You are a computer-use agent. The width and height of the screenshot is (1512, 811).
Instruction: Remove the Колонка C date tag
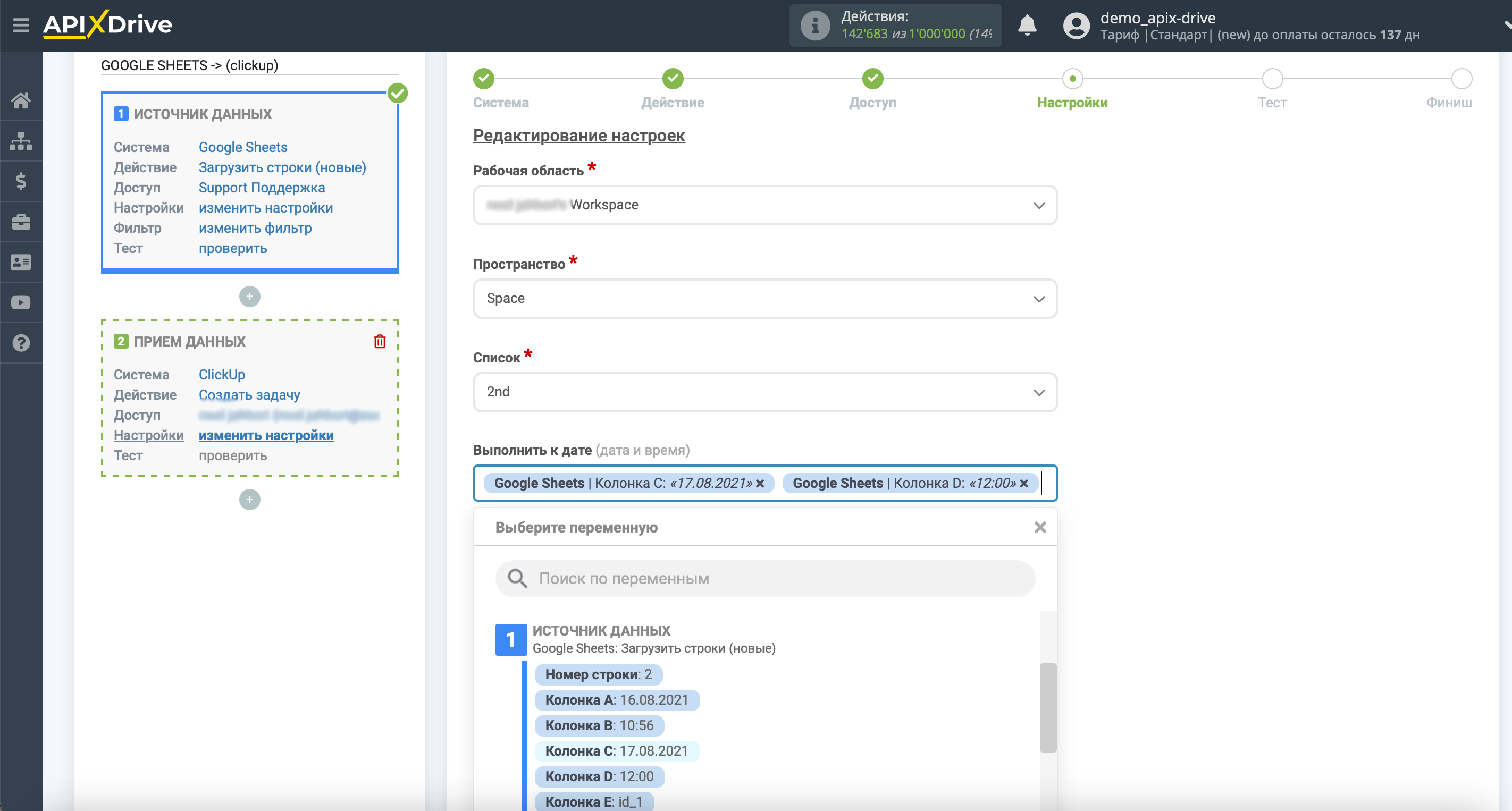760,484
